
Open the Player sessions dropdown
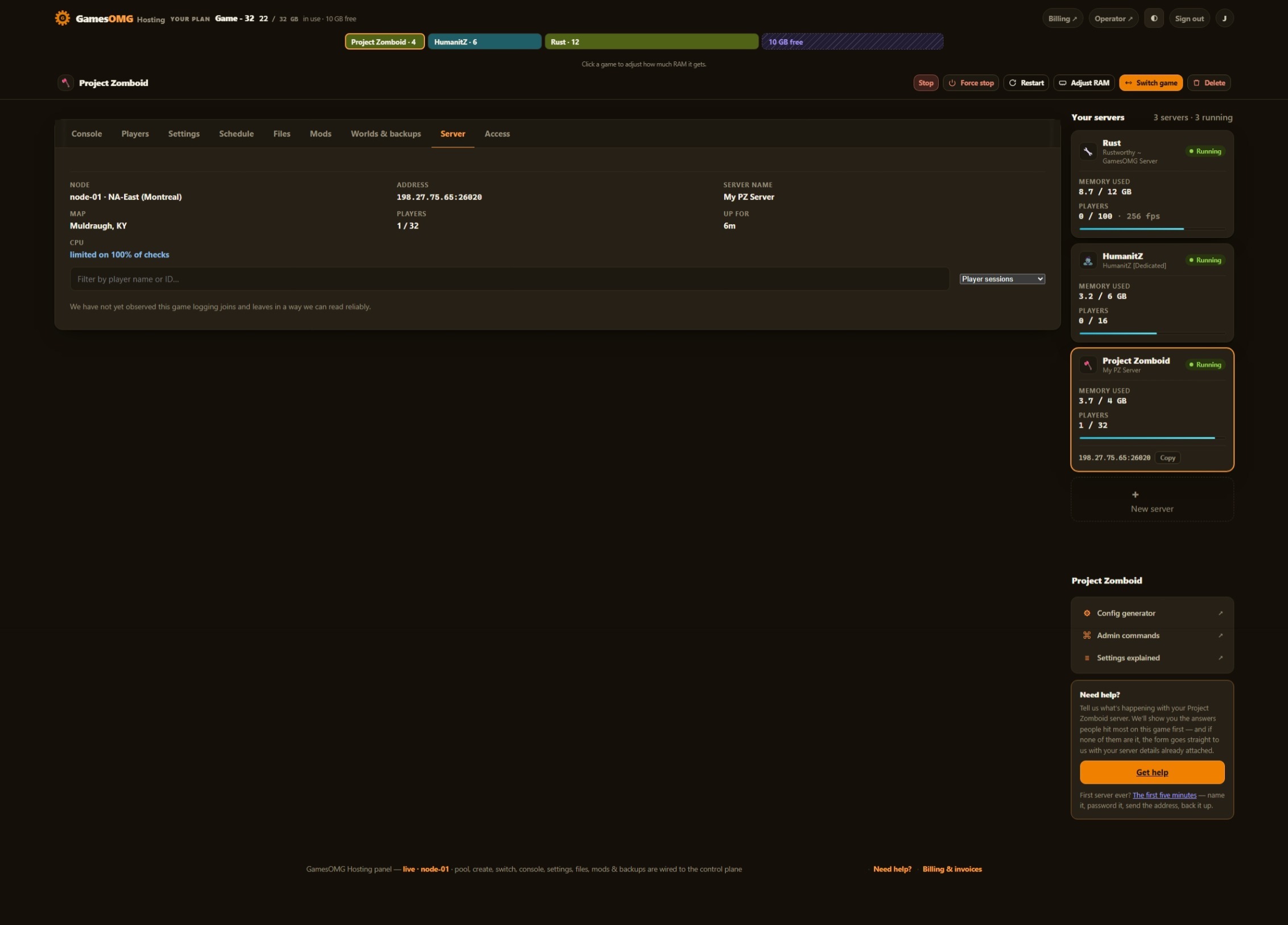coord(1002,279)
